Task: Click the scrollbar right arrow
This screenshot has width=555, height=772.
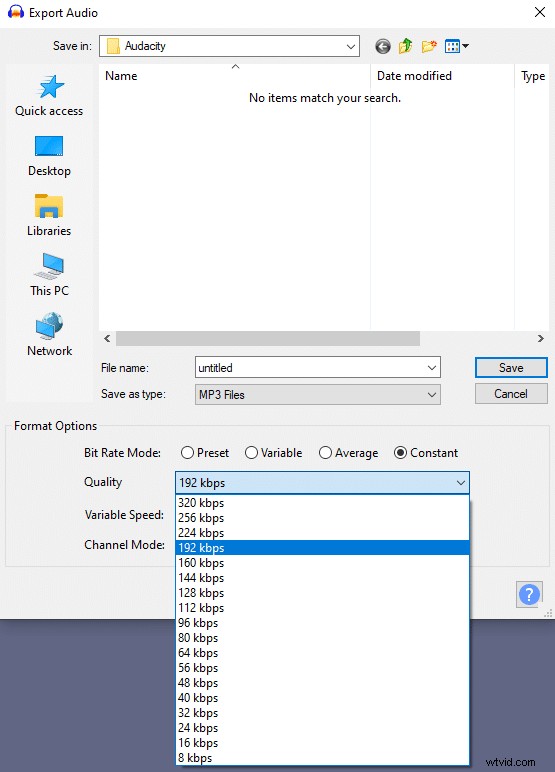Action: point(541,339)
